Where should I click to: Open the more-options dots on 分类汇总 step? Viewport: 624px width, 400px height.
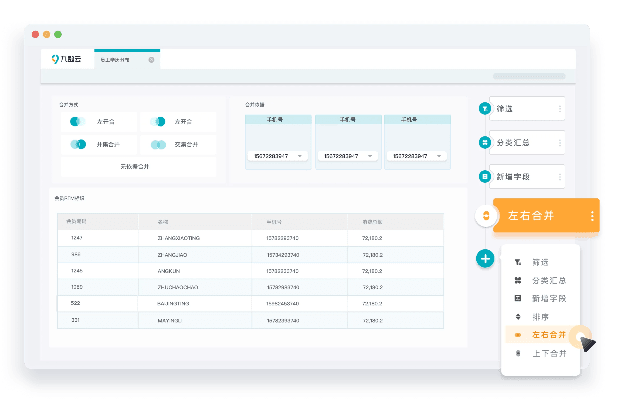coord(560,142)
